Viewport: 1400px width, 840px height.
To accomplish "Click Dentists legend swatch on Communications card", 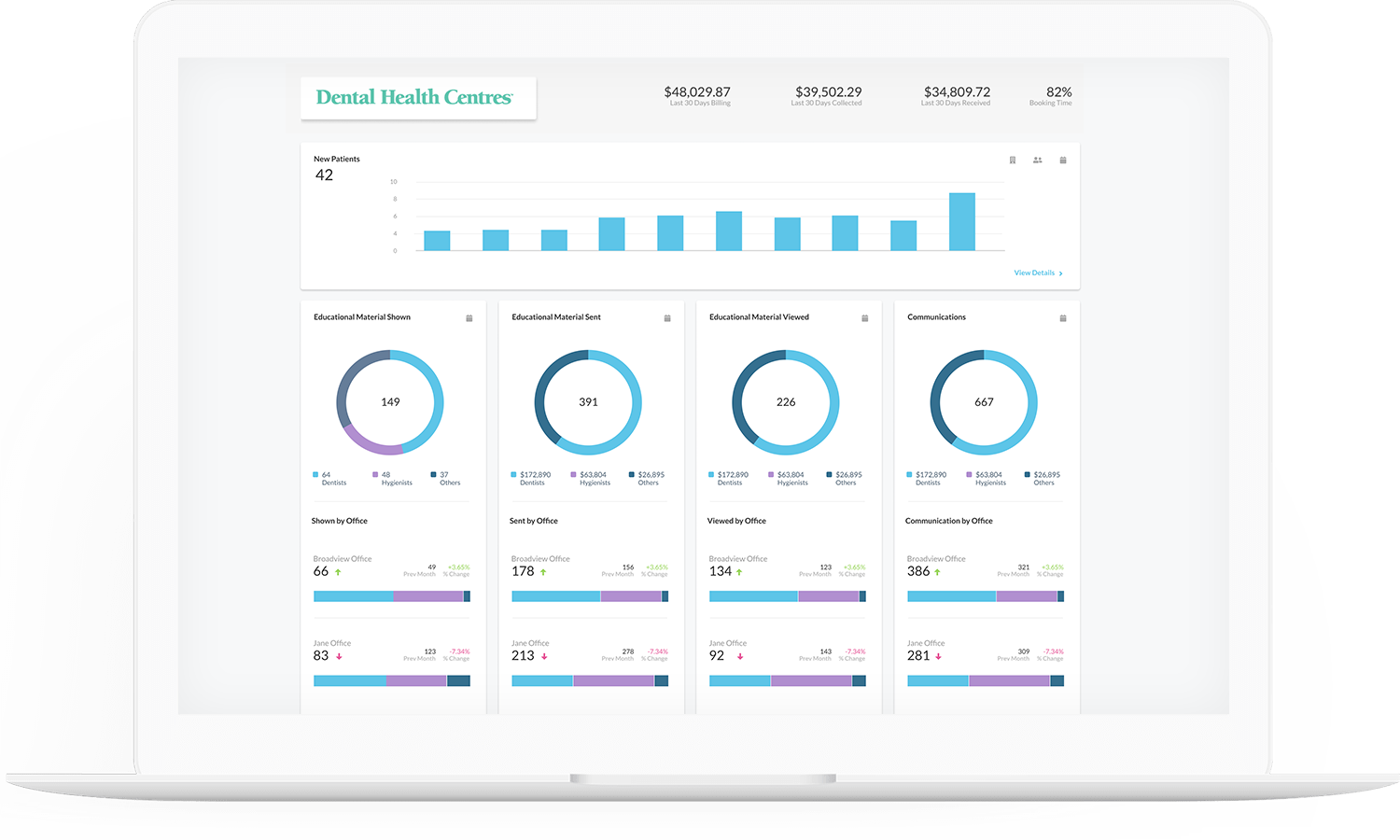I will point(909,475).
